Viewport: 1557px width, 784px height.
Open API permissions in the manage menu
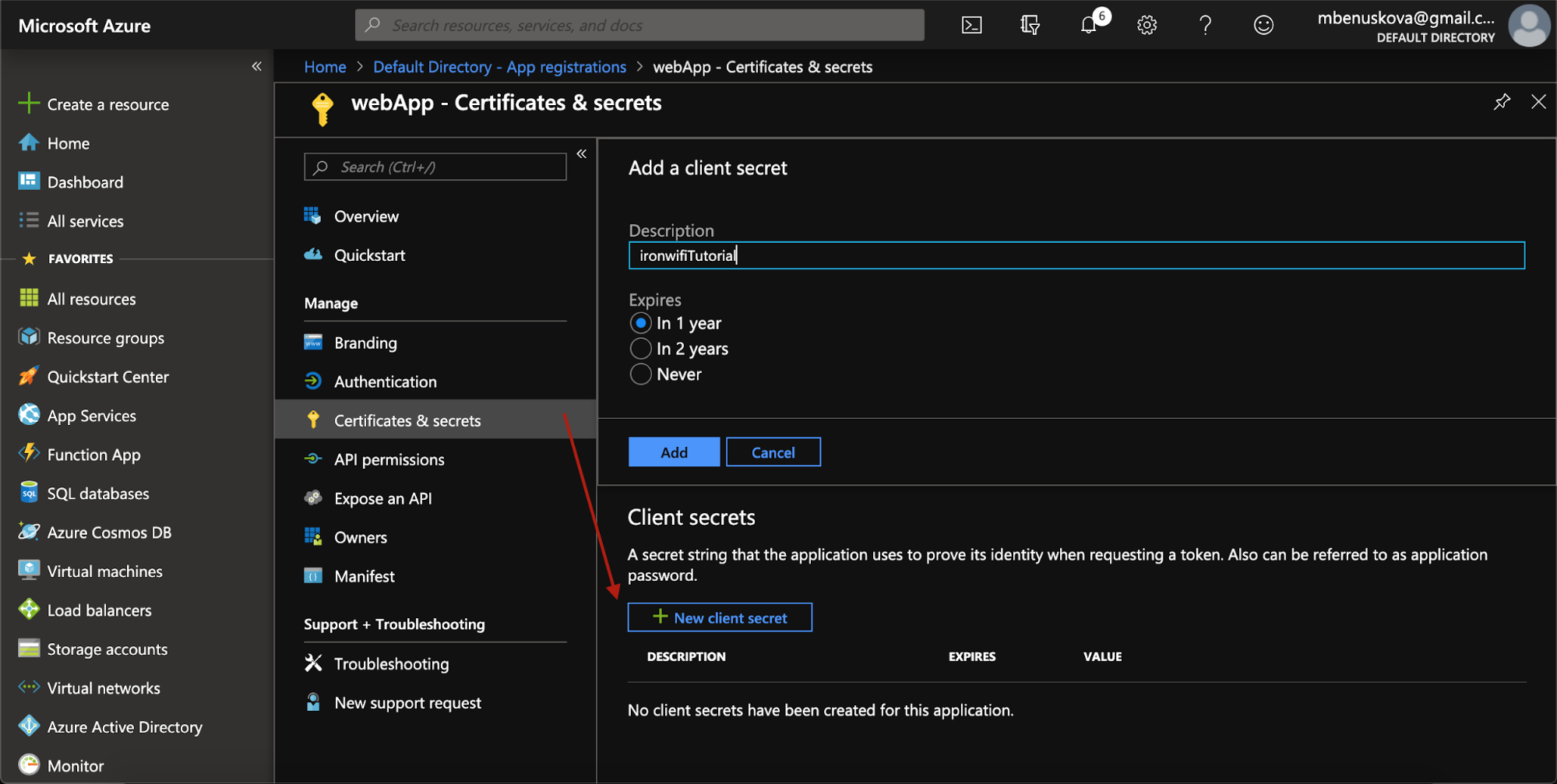(389, 459)
